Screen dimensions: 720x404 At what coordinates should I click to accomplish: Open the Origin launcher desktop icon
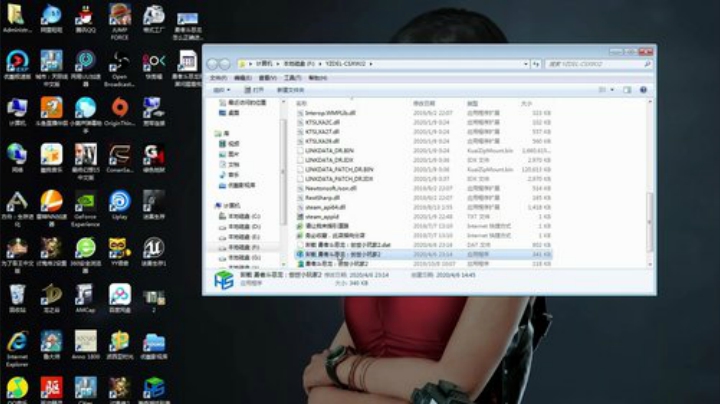pos(119,112)
